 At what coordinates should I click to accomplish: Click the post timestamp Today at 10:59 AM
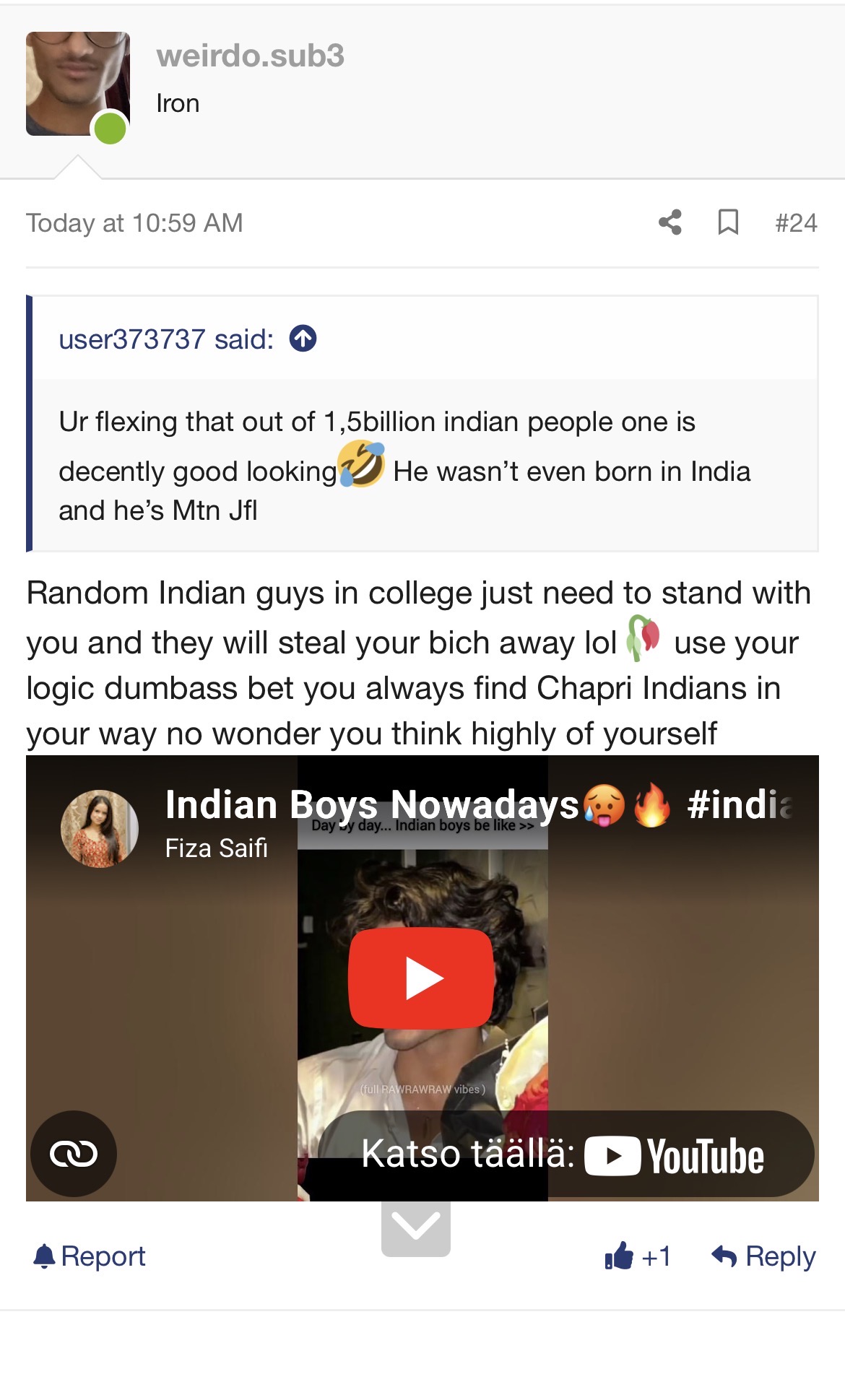[134, 222]
